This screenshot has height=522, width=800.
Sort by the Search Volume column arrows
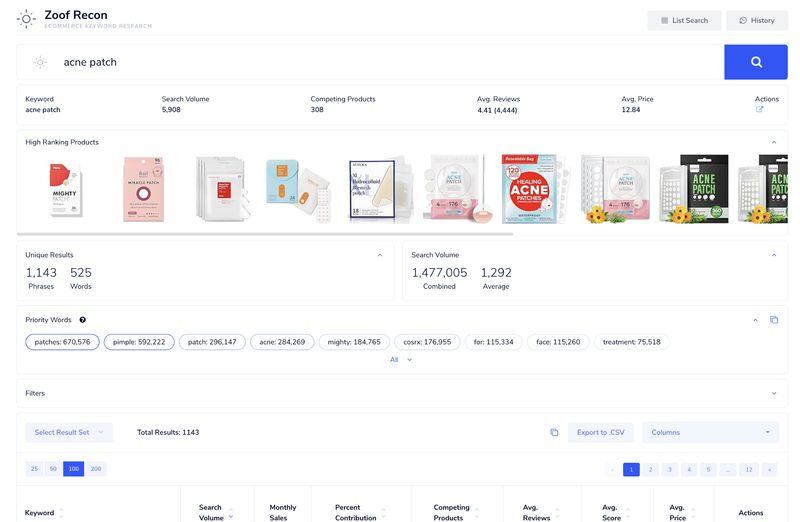click(231, 513)
